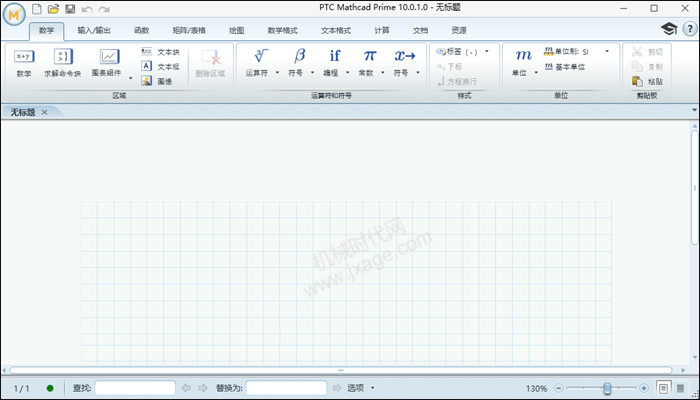The height and width of the screenshot is (400, 700).
Task: Zoom out with the minus button
Action: pyautogui.click(x=558, y=388)
